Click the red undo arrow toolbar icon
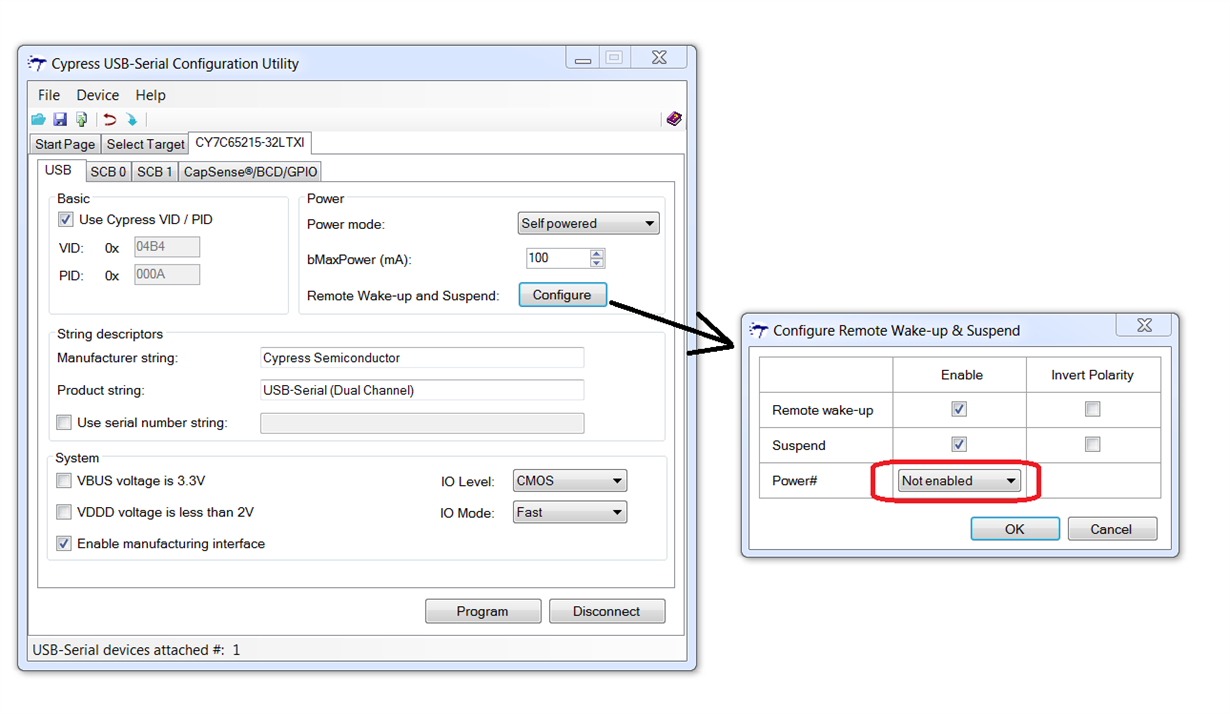This screenshot has height=714, width=1230. (x=110, y=119)
